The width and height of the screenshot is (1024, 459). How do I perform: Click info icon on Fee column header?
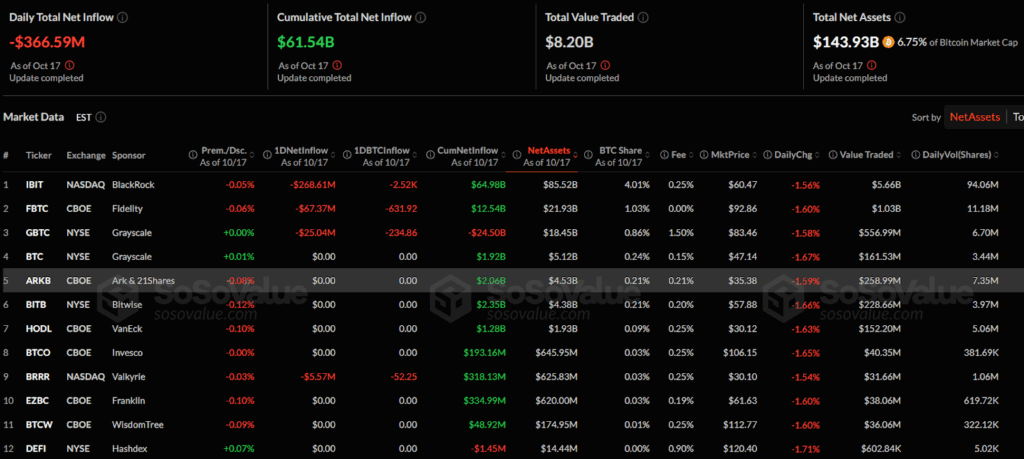click(665, 155)
